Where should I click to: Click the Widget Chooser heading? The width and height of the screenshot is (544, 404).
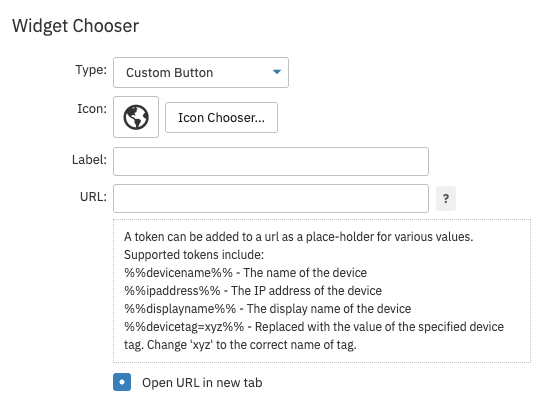tap(76, 26)
